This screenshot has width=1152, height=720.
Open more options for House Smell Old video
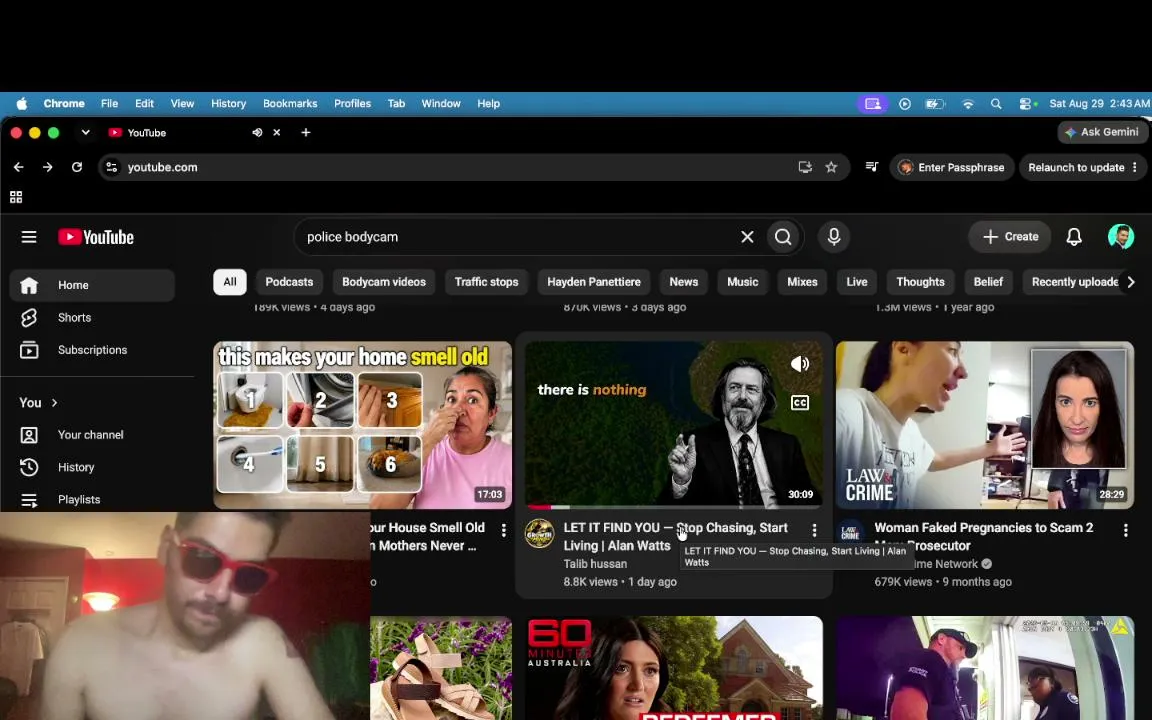503,530
